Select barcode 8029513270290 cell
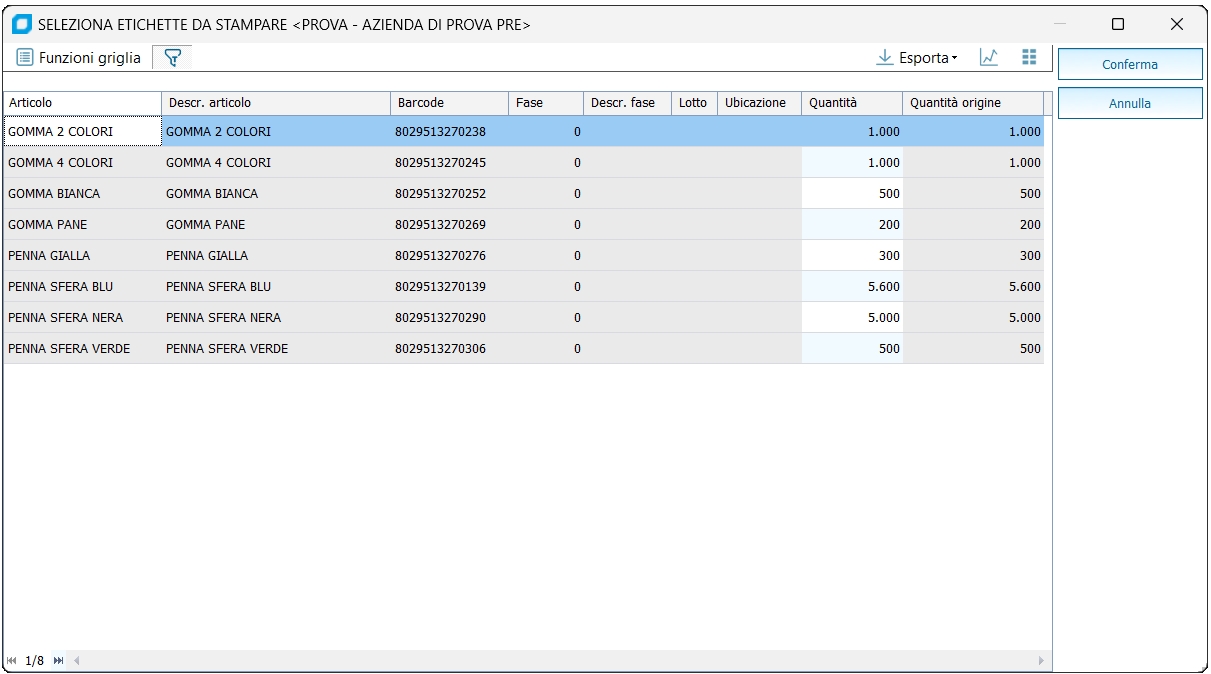 [x=449, y=318]
